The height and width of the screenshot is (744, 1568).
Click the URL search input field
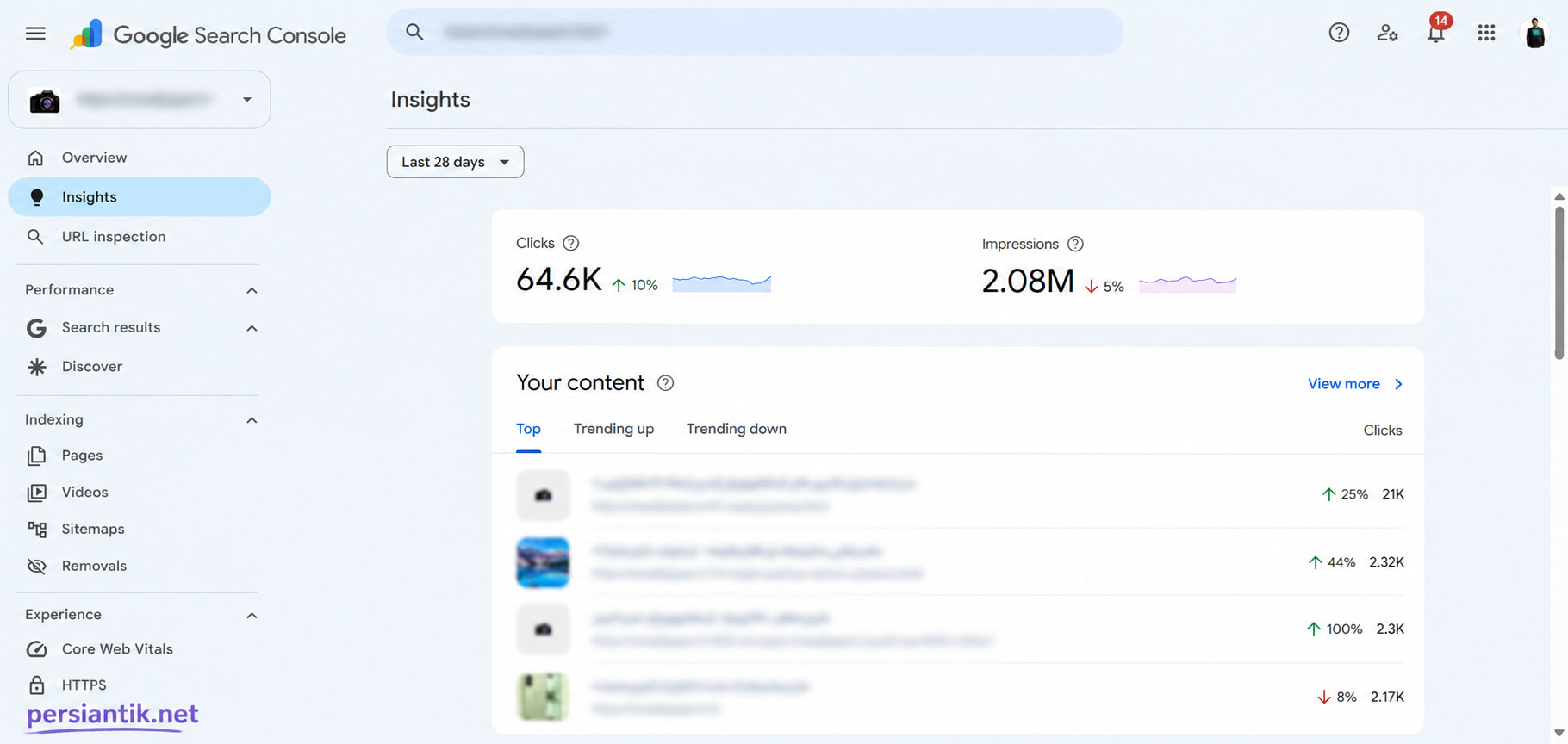pos(755,33)
